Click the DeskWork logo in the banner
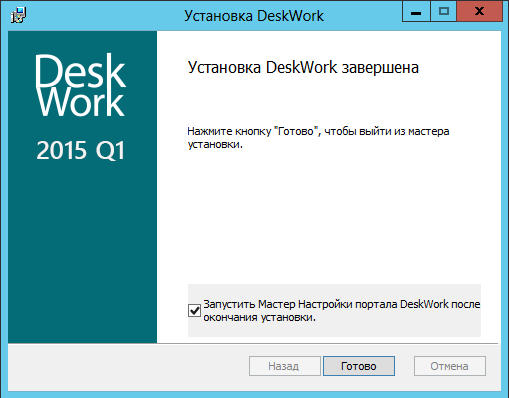This screenshot has height=398, width=509. click(80, 85)
